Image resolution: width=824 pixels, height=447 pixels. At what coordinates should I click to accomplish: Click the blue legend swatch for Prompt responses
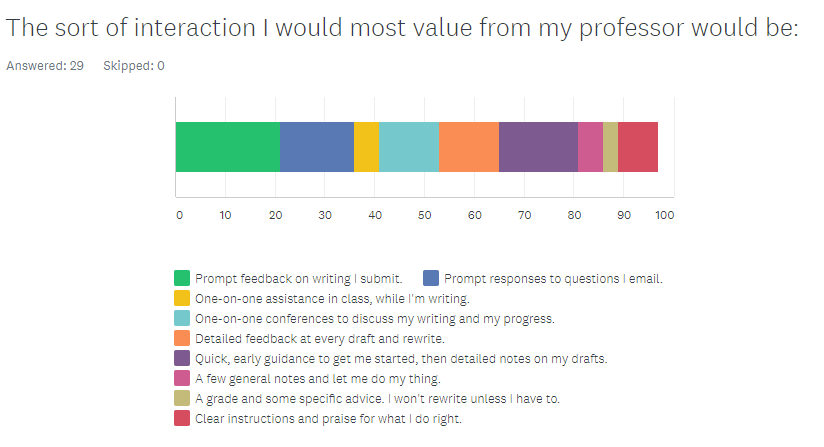click(431, 278)
